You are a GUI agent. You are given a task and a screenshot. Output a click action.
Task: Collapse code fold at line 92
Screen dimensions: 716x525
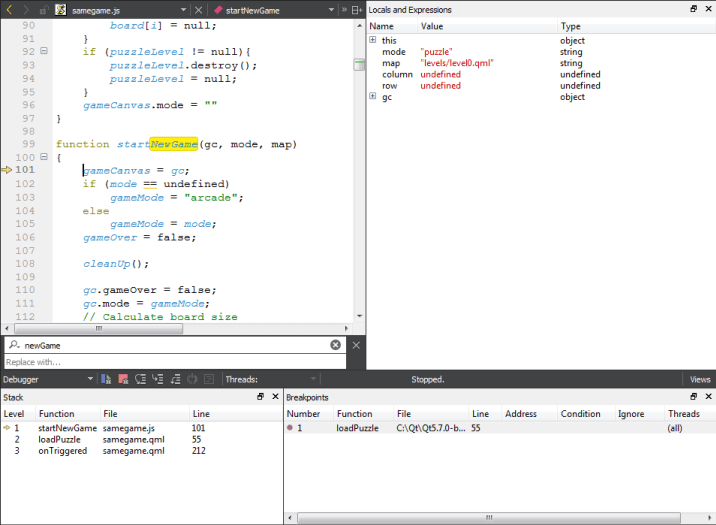(44, 51)
